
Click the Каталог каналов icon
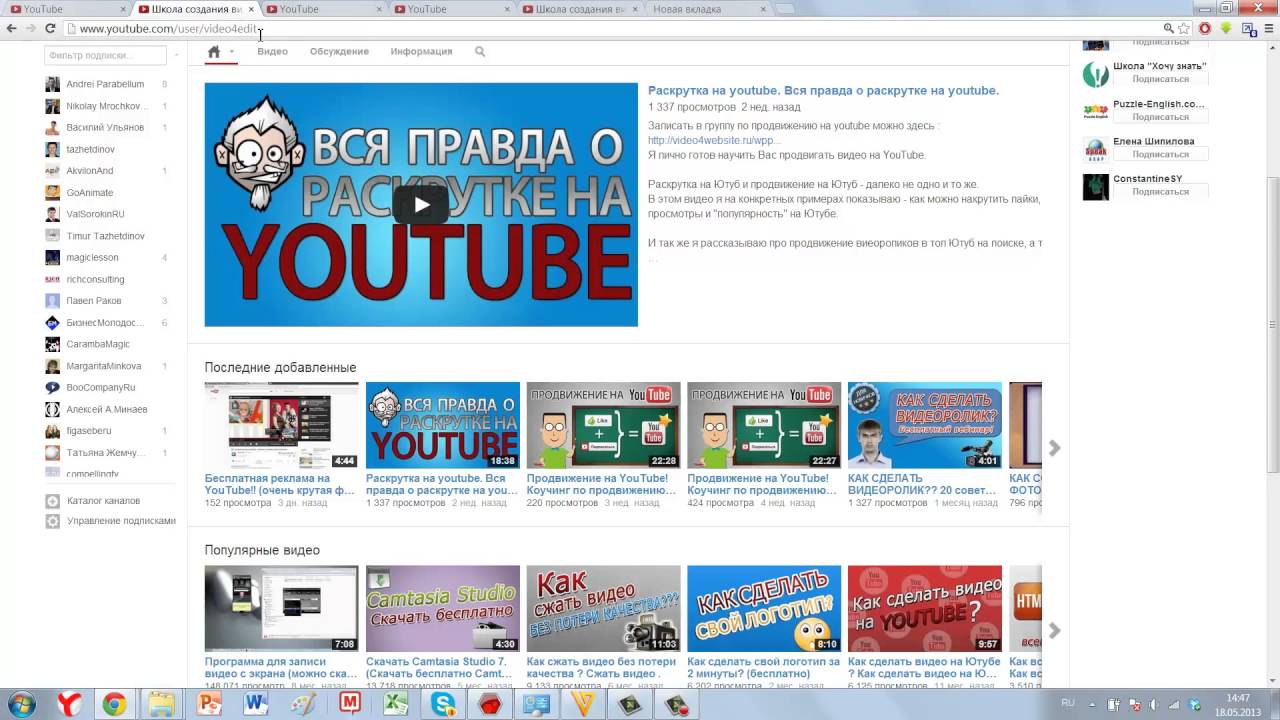point(53,501)
